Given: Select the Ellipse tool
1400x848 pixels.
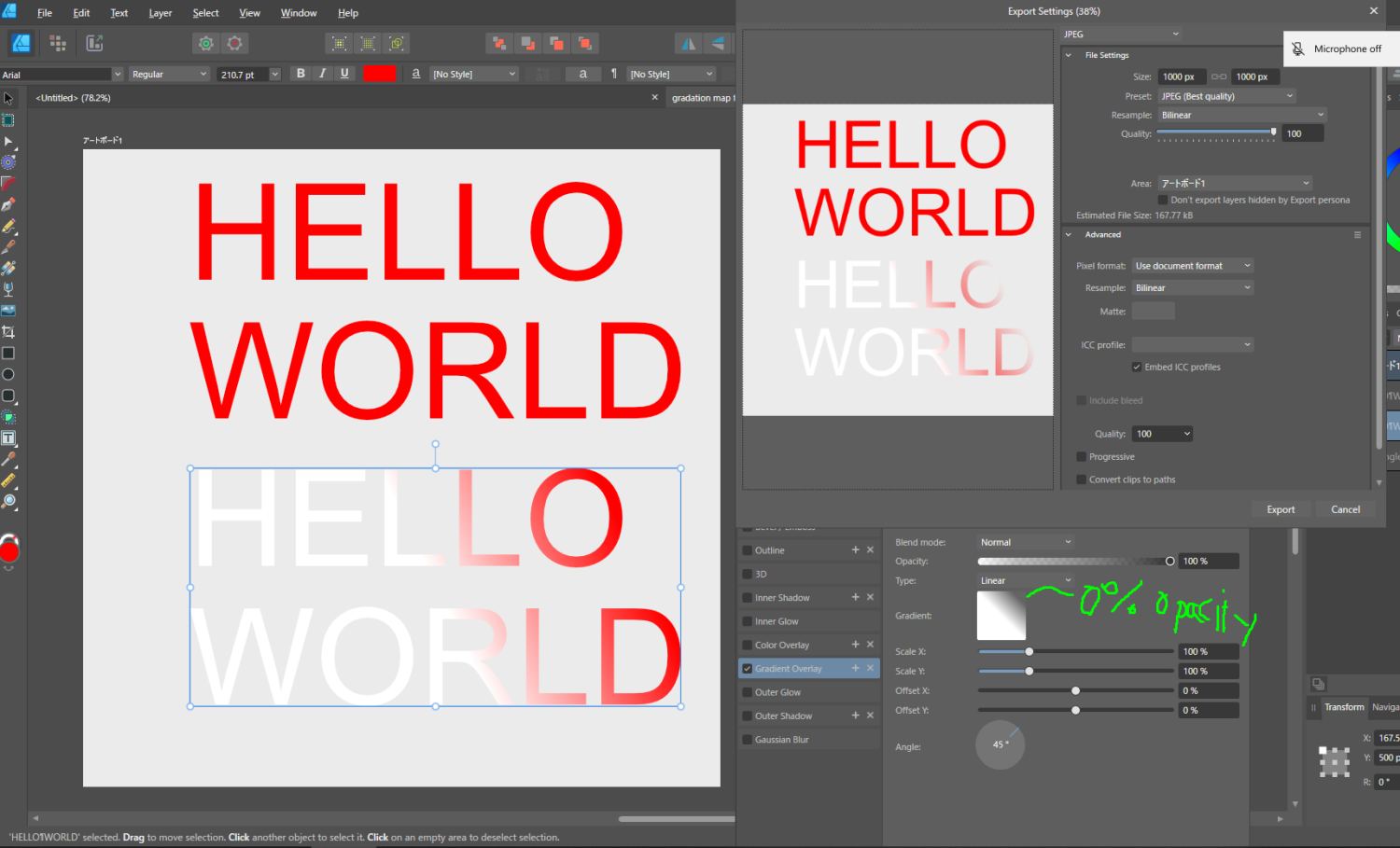Looking at the screenshot, I should [8, 374].
